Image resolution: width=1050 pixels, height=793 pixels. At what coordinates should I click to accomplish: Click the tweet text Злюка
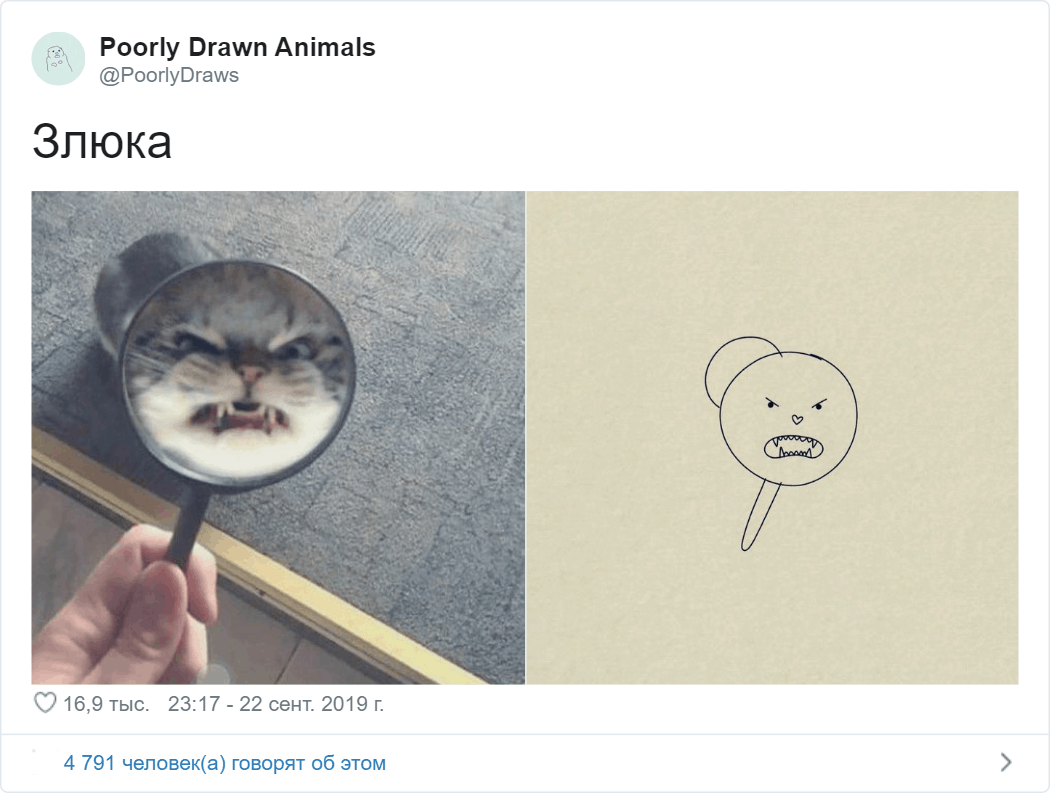coord(102,142)
